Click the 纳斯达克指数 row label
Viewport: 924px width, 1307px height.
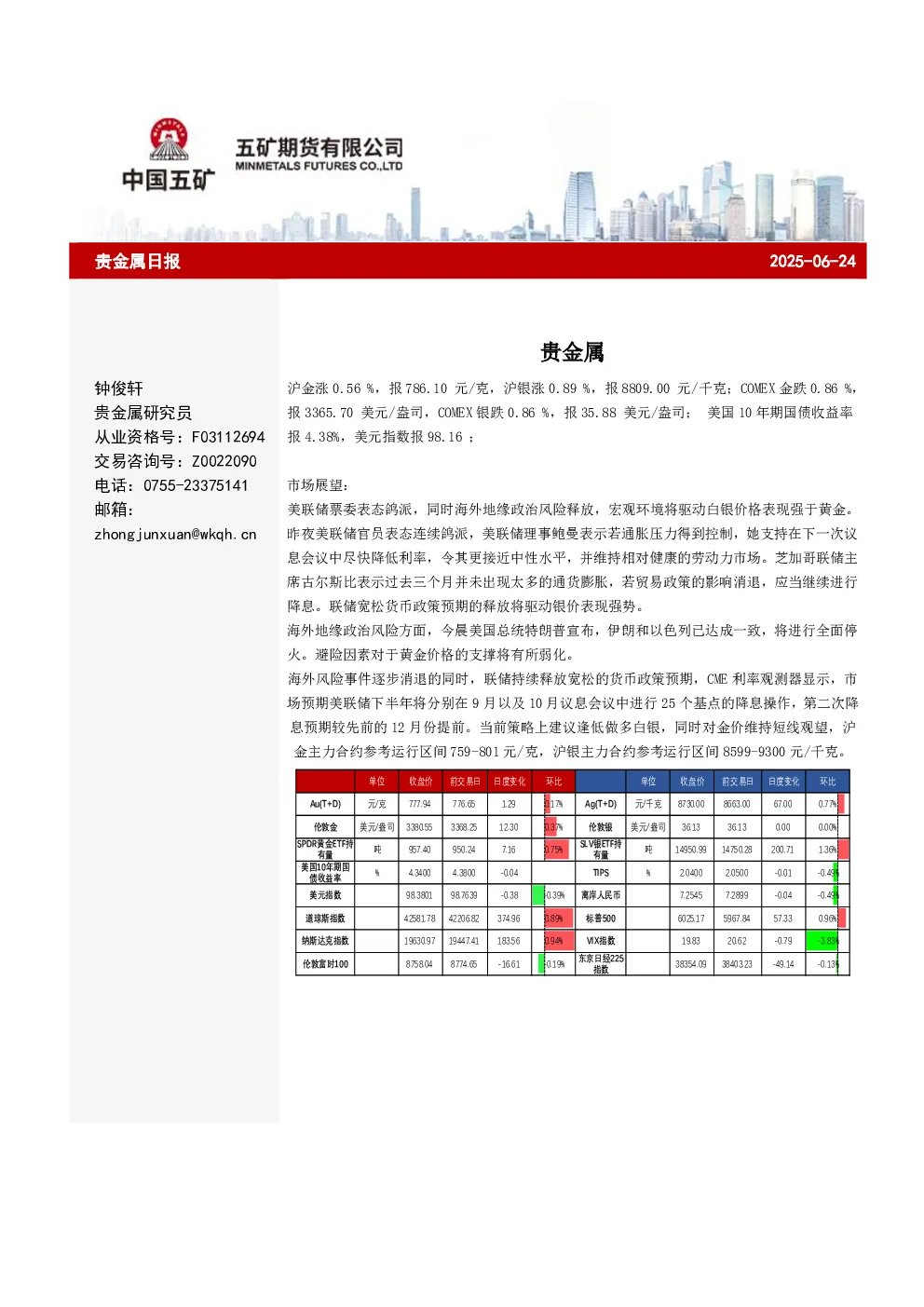(325, 941)
